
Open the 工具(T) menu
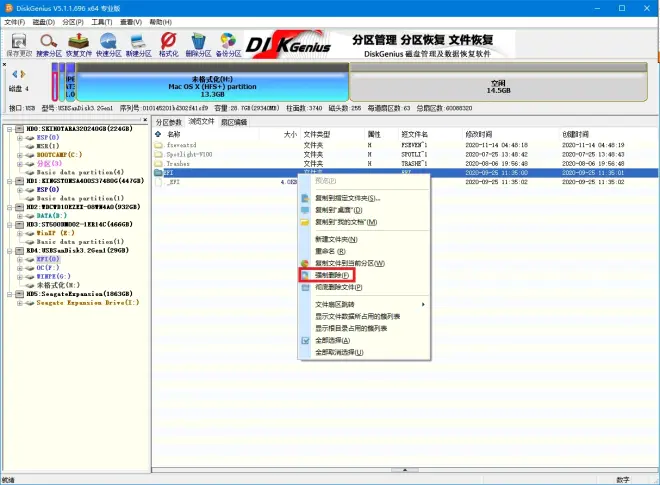click(x=102, y=22)
